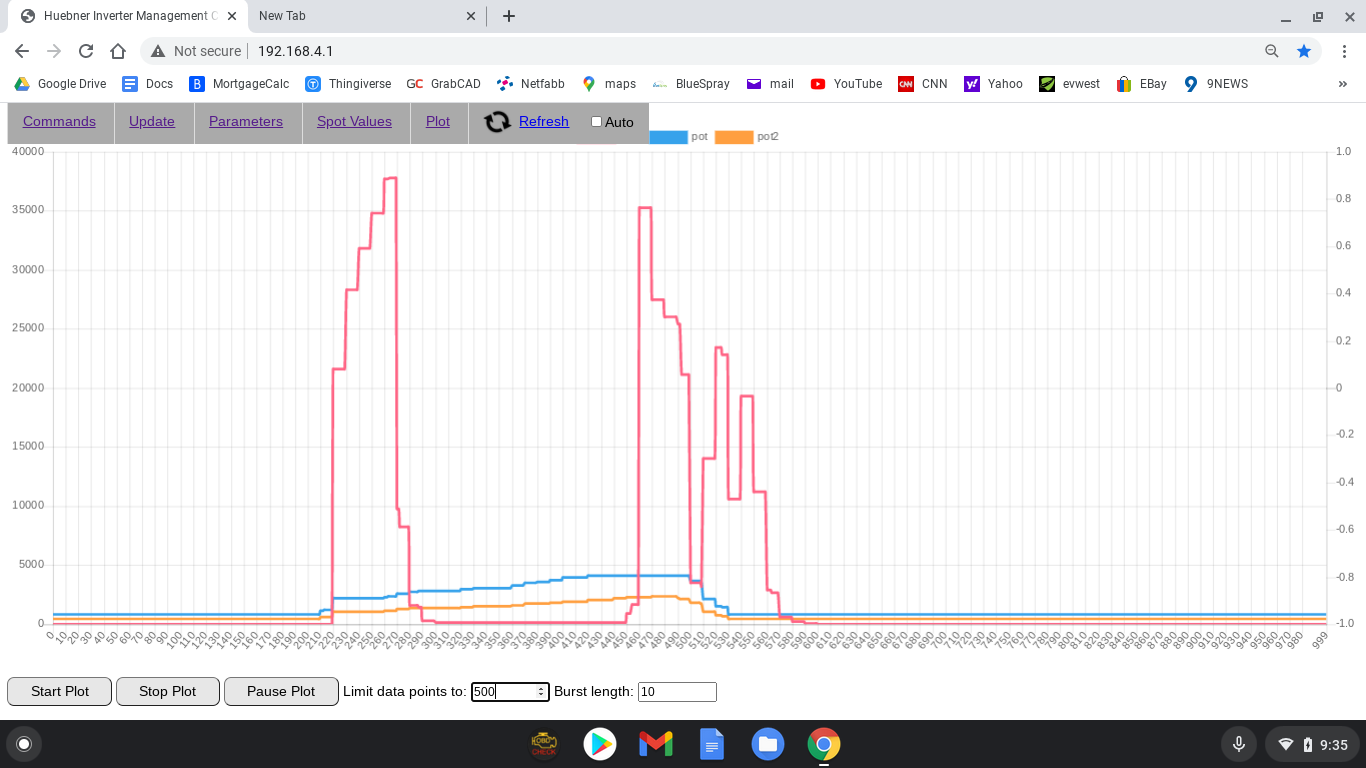Enable the Auto refresh checkbox
The width and height of the screenshot is (1366, 768).
pos(597,122)
